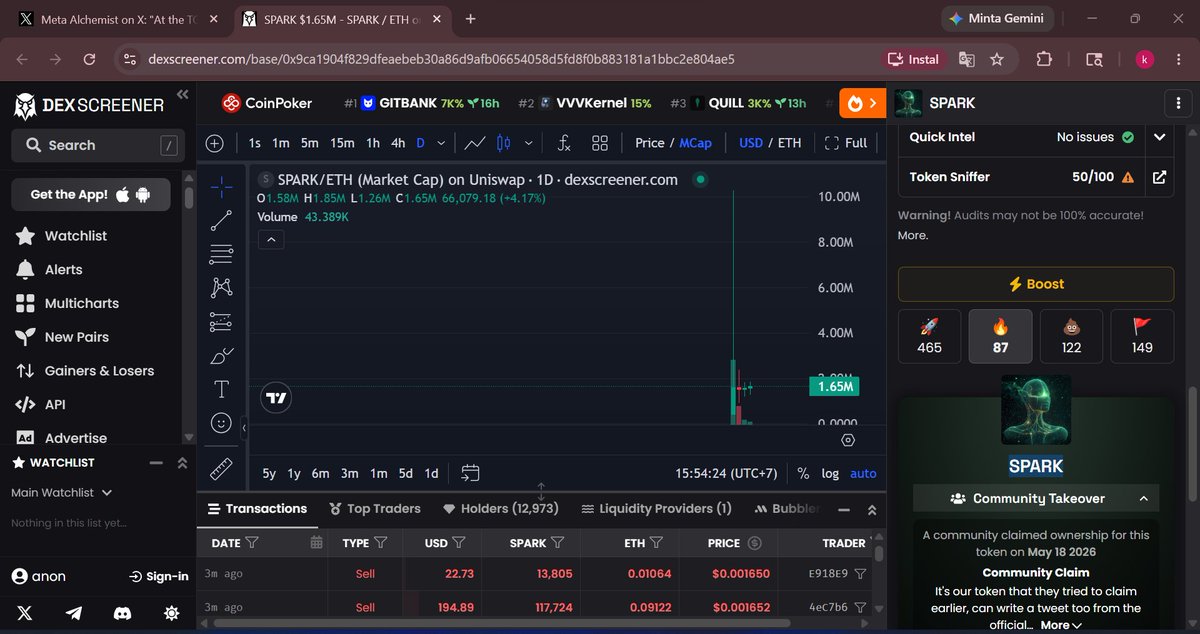The image size is (1200, 634).
Task: Select the crosshair cursor drawing tool
Action: click(x=222, y=185)
